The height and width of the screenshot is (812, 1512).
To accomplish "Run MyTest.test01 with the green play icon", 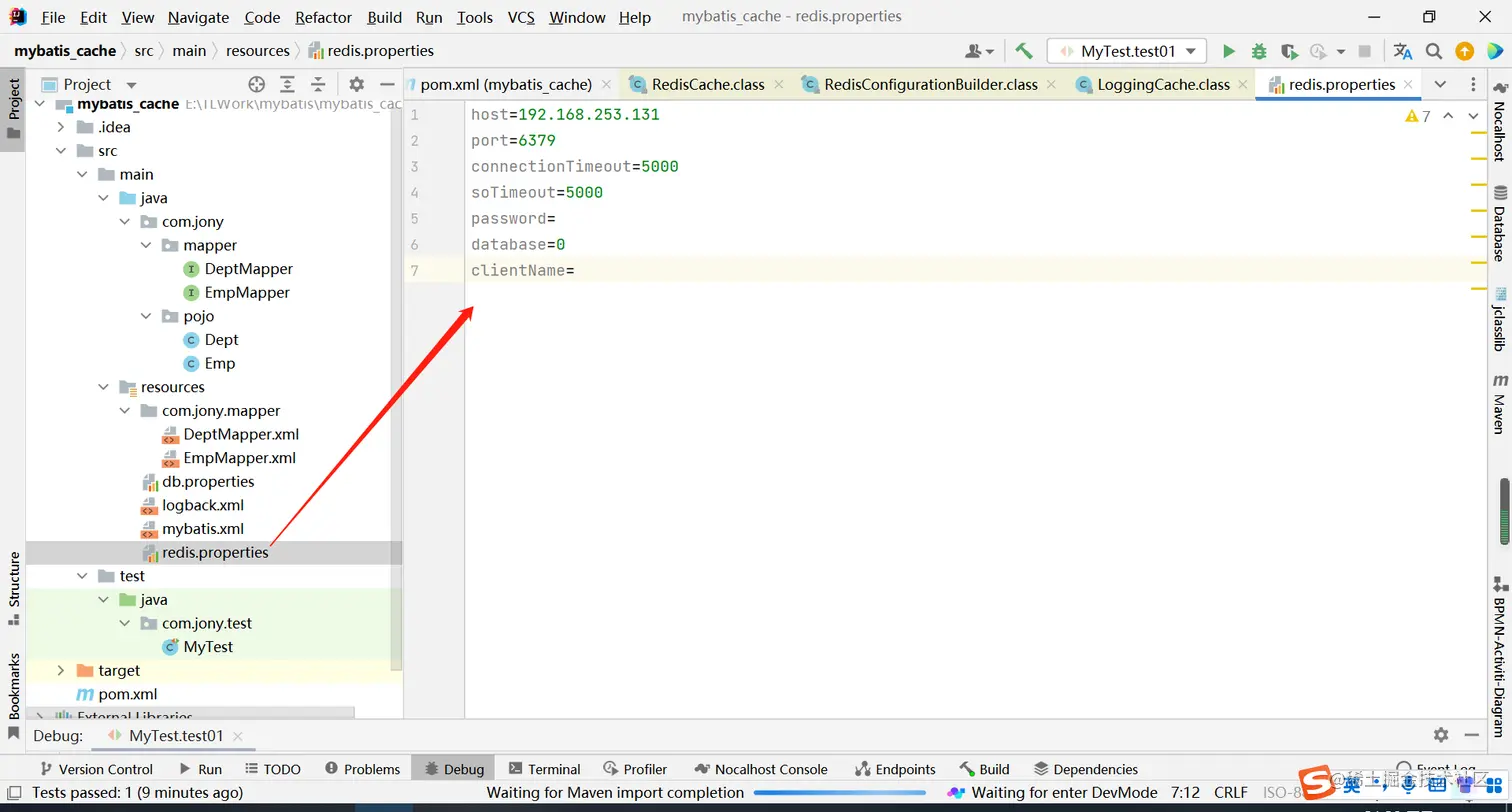I will point(1229,51).
